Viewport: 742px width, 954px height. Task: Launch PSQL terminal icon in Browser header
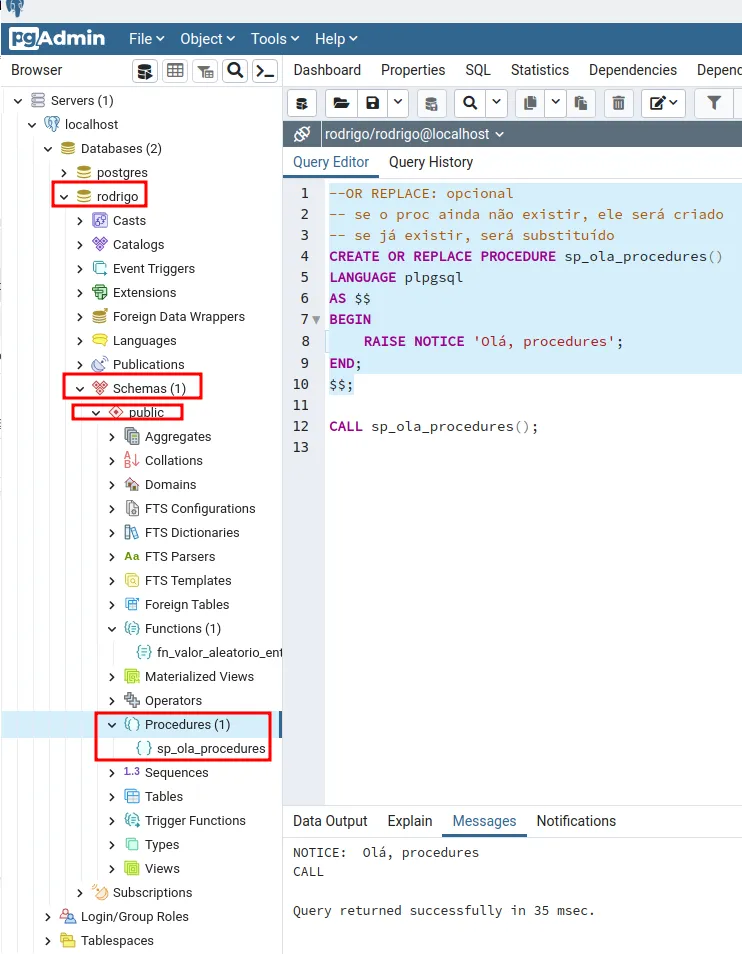(x=265, y=71)
